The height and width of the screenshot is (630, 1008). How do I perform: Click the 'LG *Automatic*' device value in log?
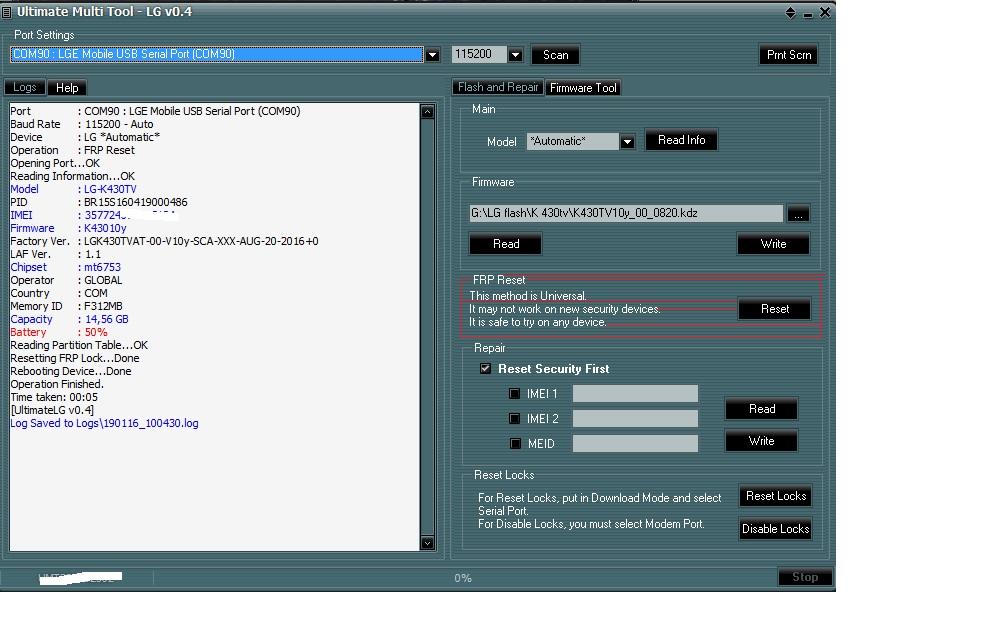(122, 138)
